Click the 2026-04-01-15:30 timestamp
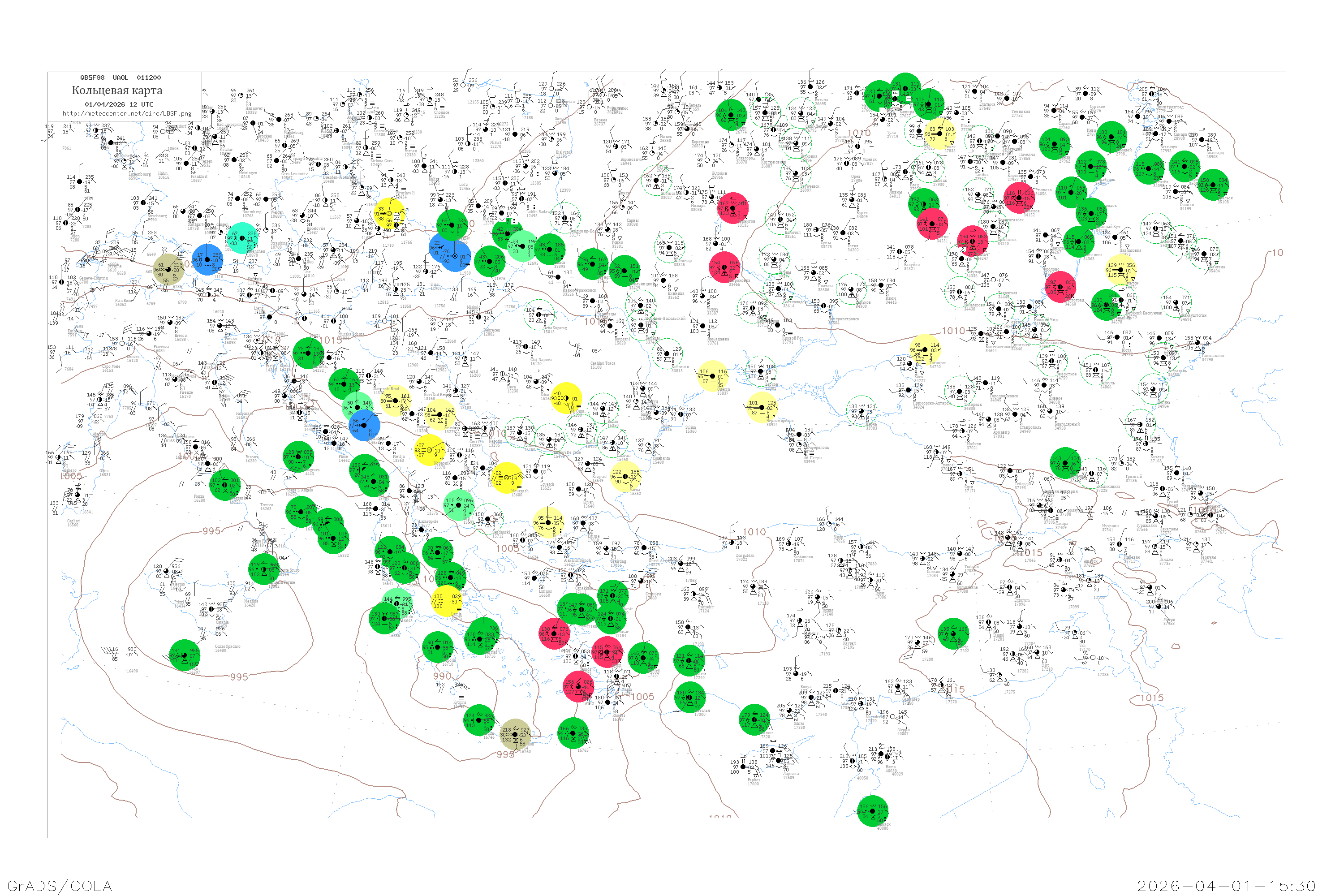The height and width of the screenshot is (896, 1344). point(1226,886)
